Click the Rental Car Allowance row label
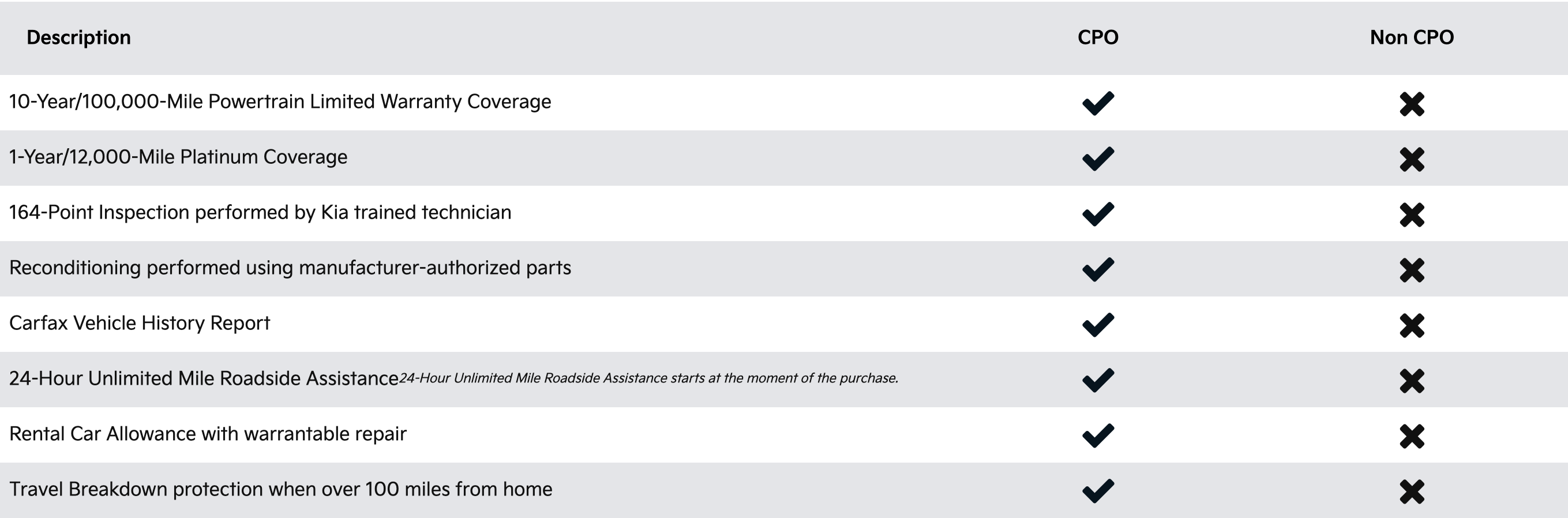 click(208, 434)
